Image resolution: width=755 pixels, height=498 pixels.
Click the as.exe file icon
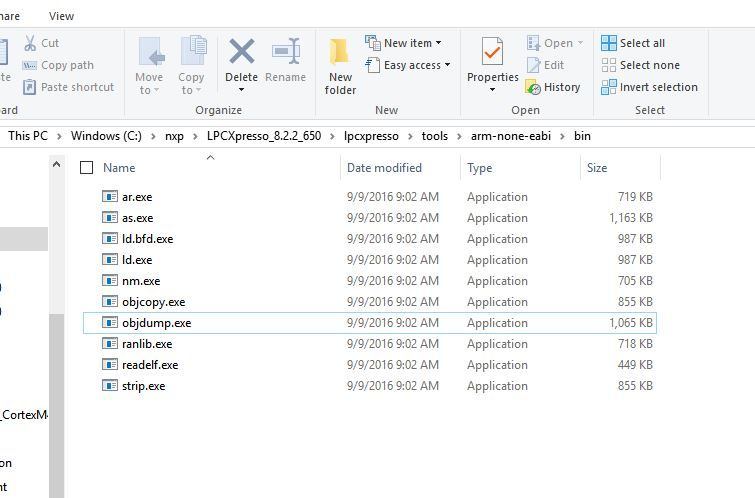coord(110,218)
